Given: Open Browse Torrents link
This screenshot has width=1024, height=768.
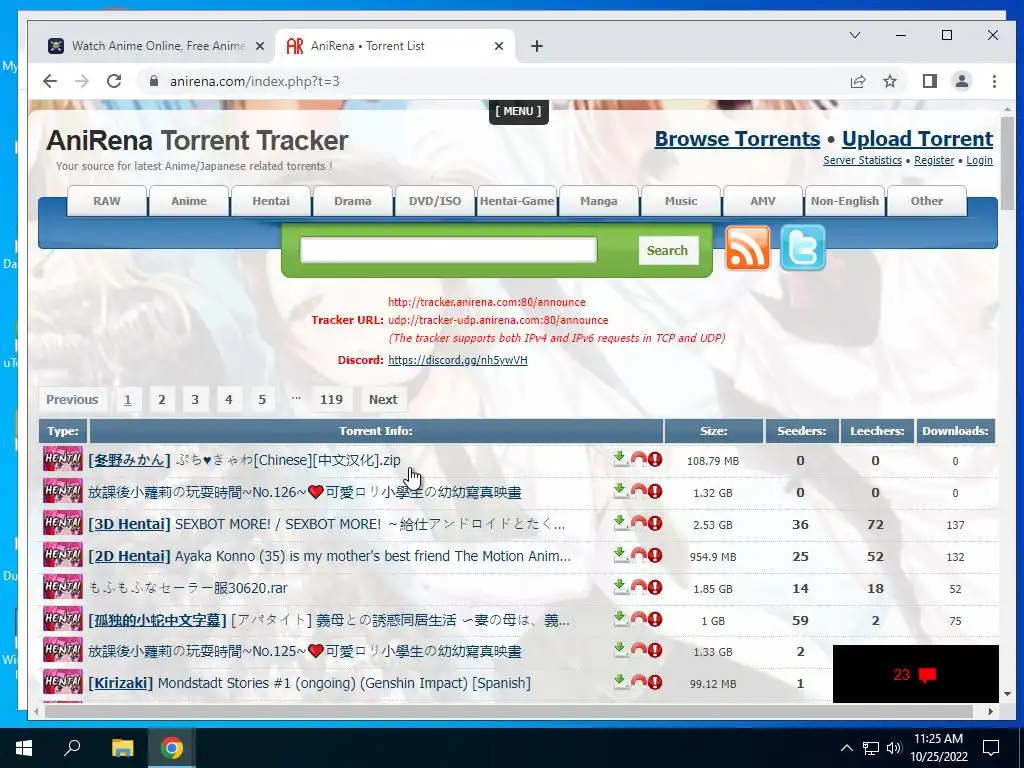Looking at the screenshot, I should coord(737,139).
